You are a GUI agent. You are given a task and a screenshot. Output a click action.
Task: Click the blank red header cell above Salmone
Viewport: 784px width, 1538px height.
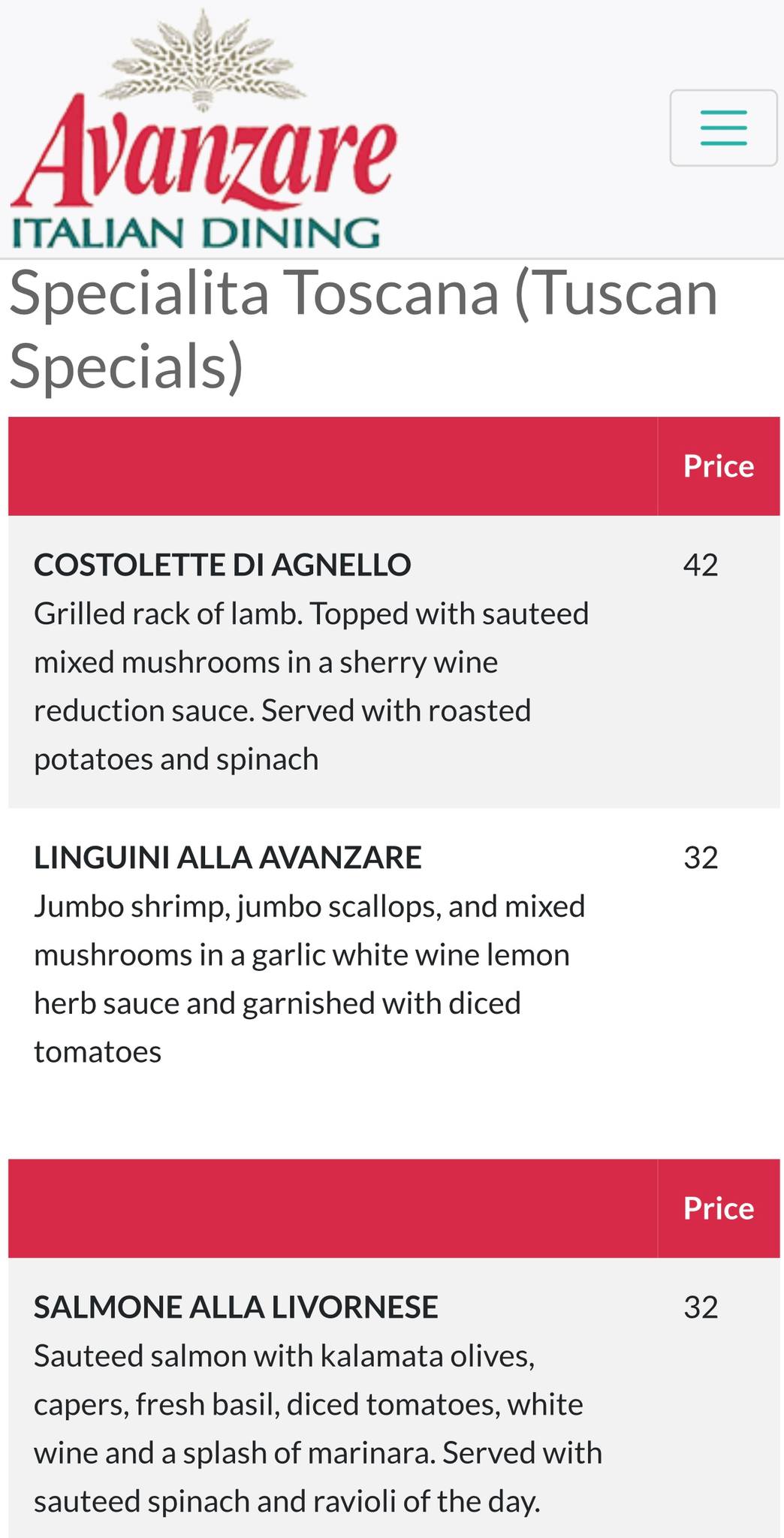point(333,1208)
